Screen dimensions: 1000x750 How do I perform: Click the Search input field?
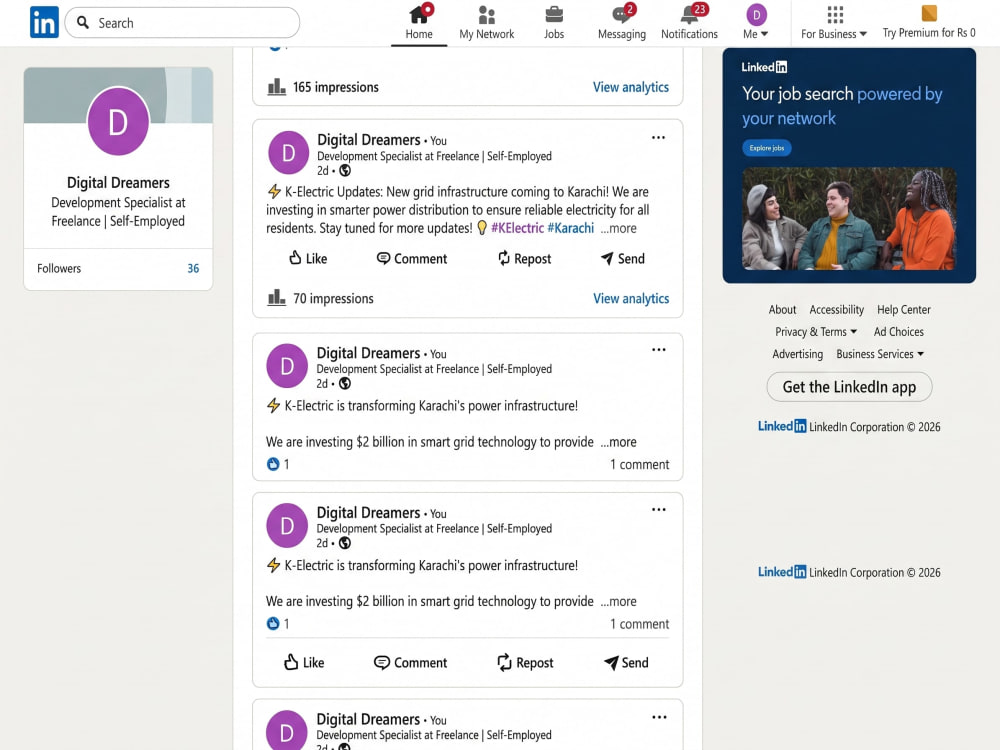[x=182, y=23]
